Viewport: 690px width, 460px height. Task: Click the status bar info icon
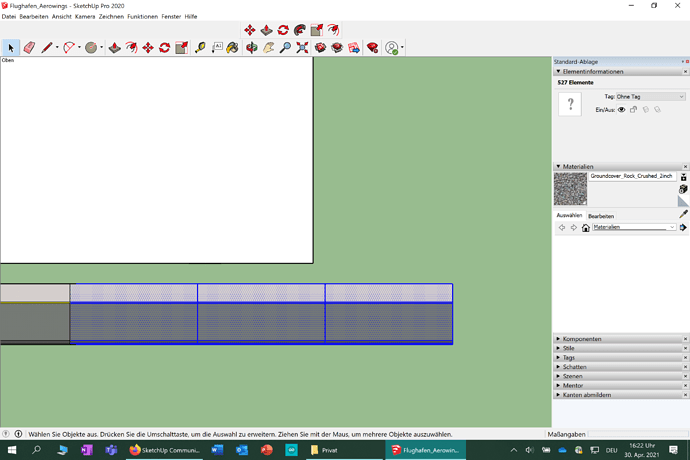(x=18, y=434)
